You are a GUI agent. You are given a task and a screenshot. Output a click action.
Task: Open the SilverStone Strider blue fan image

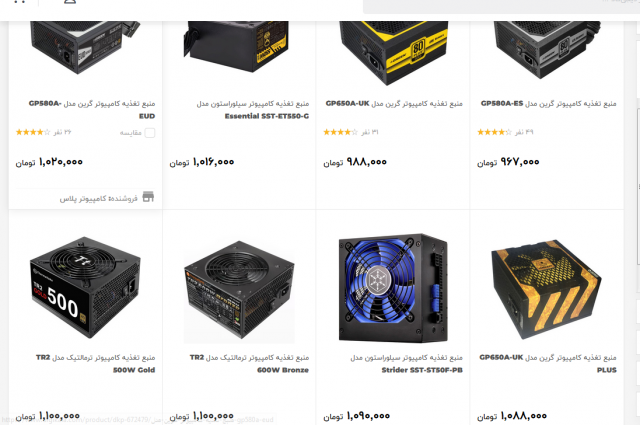pyautogui.click(x=393, y=288)
